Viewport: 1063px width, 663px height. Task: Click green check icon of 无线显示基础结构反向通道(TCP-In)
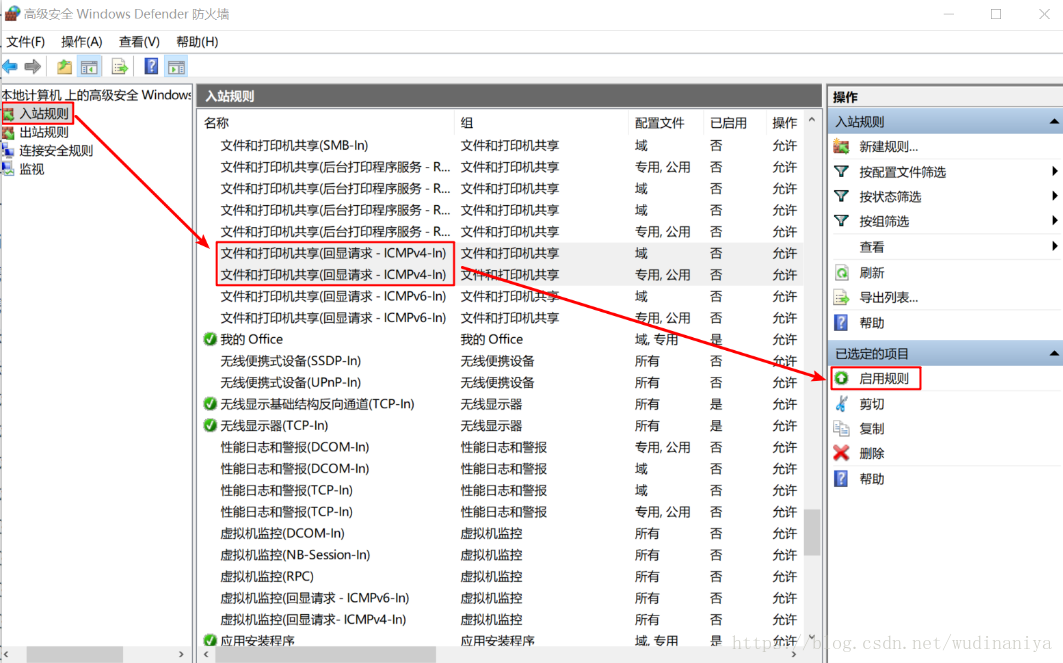[x=210, y=404]
